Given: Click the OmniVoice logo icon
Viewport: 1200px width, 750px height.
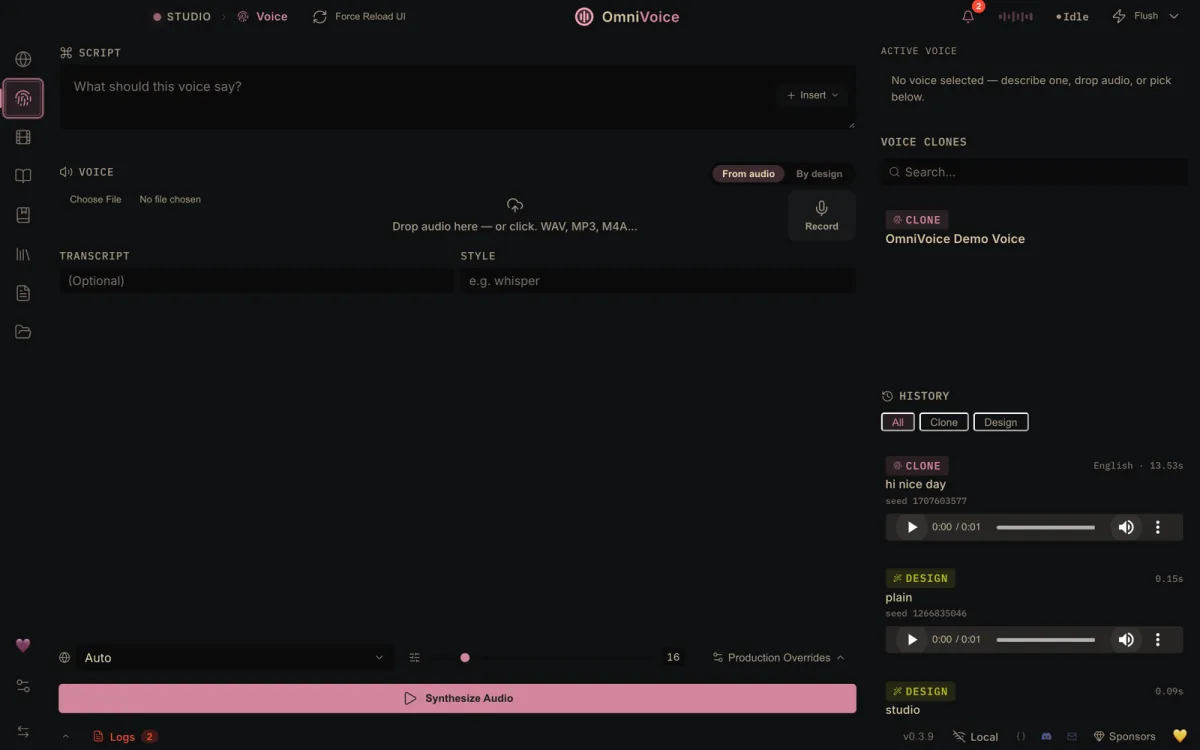Looking at the screenshot, I should point(584,16).
